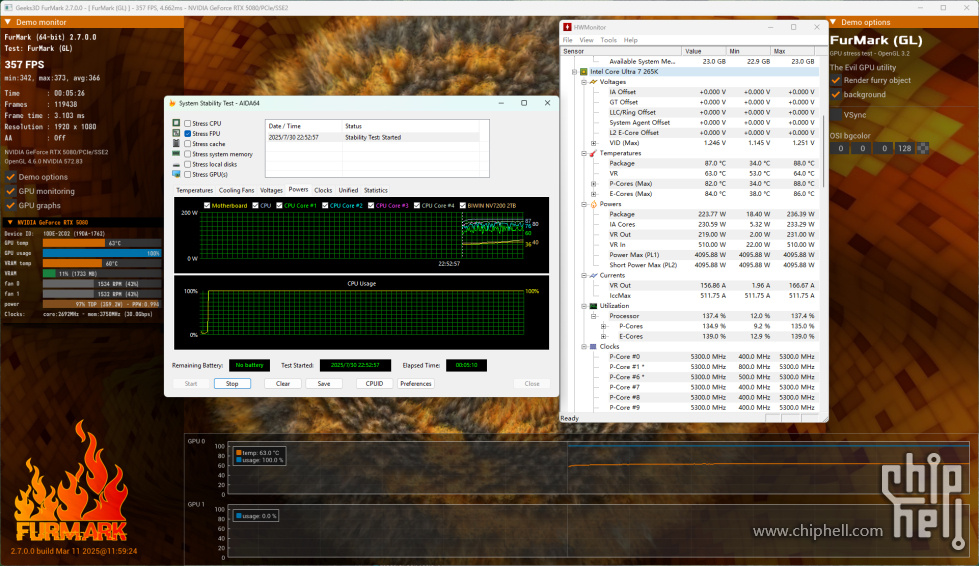Enable the Stress GPU(s) checkbox
The image size is (979, 566).
tap(187, 175)
